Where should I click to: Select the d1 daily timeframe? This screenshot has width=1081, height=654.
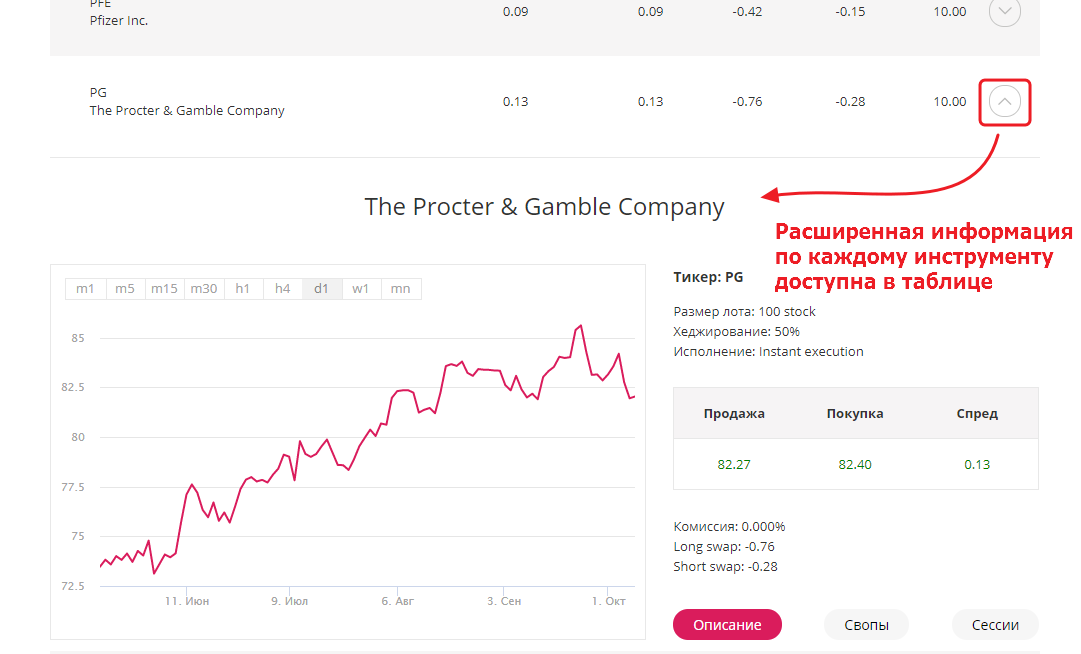(x=322, y=289)
